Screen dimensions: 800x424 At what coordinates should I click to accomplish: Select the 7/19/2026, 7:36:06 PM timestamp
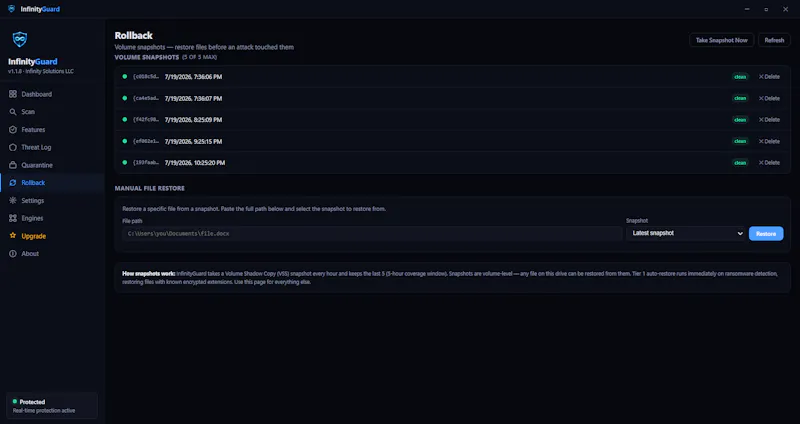[x=193, y=77]
